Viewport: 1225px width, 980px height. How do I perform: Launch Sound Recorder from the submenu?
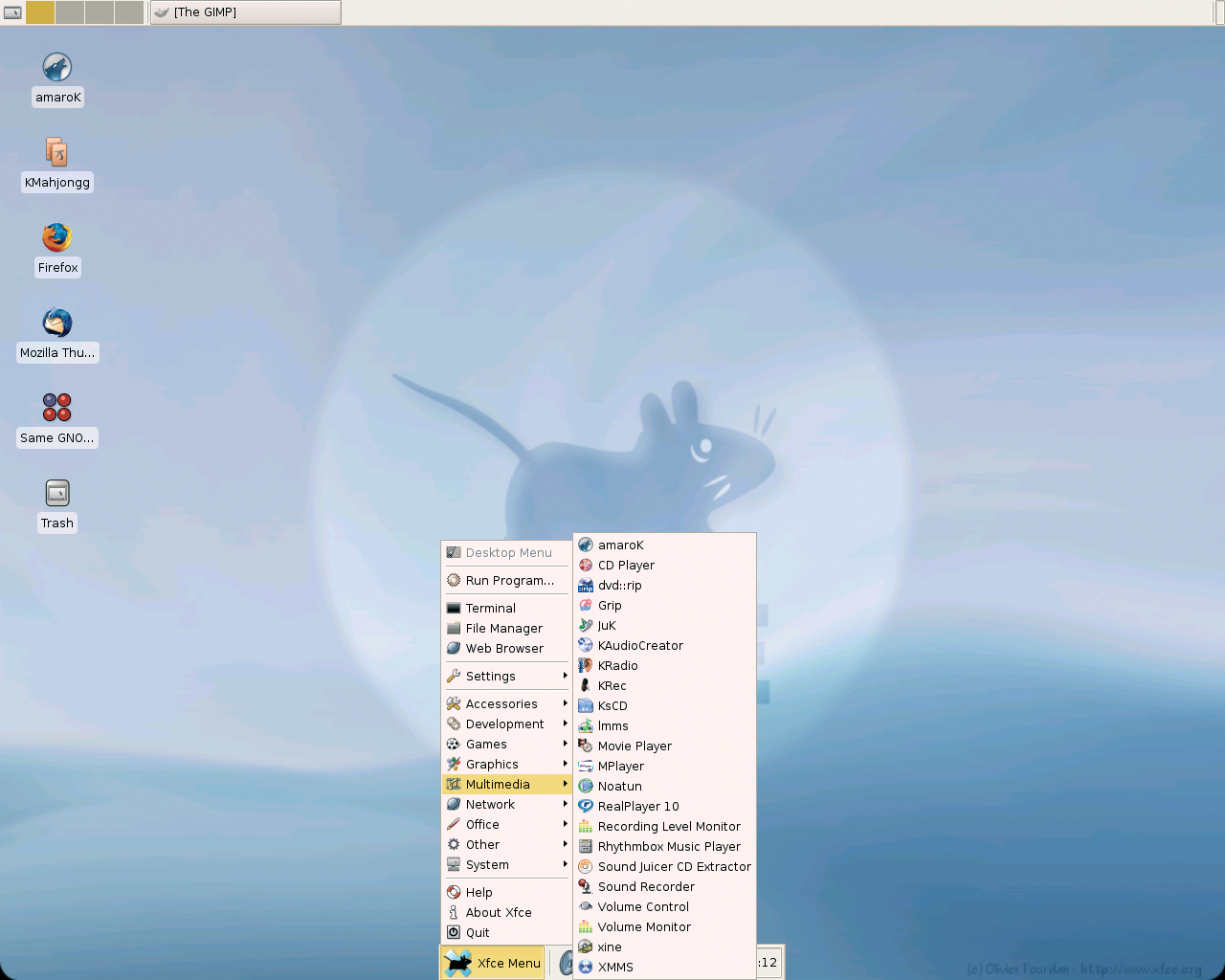(x=664, y=886)
